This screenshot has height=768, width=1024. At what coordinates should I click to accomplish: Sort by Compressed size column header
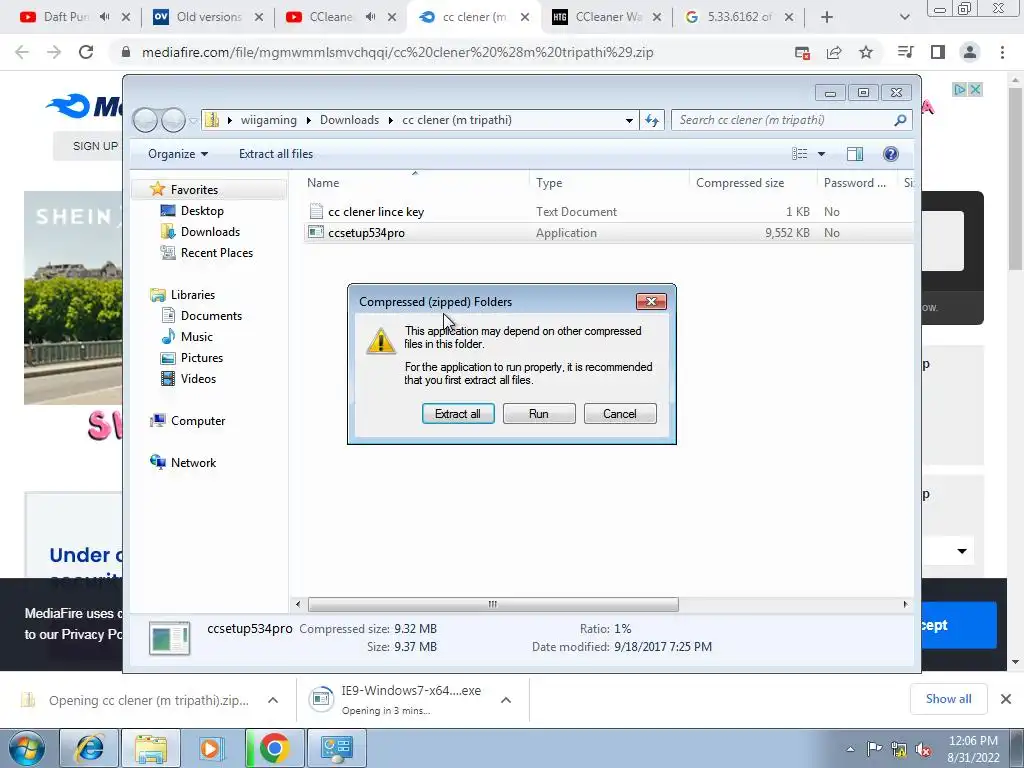click(740, 184)
